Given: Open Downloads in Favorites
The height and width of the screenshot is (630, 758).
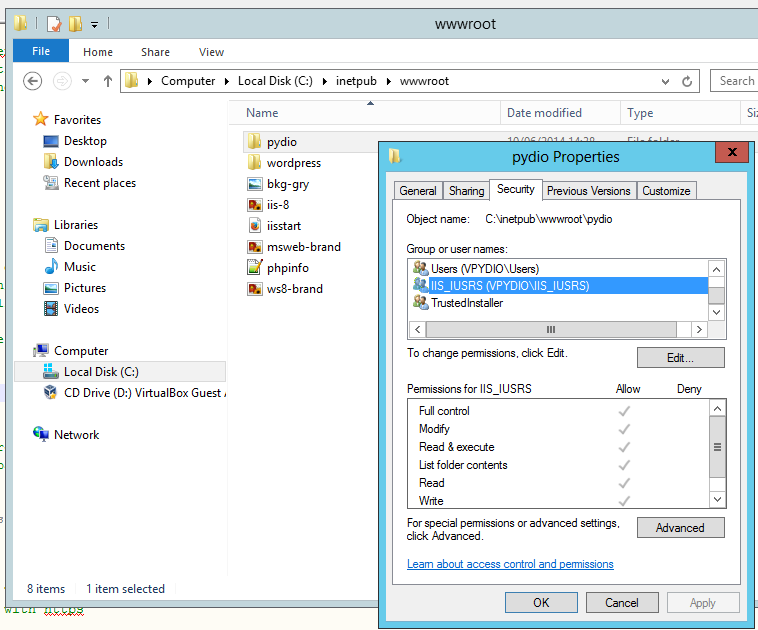Looking at the screenshot, I should [93, 162].
